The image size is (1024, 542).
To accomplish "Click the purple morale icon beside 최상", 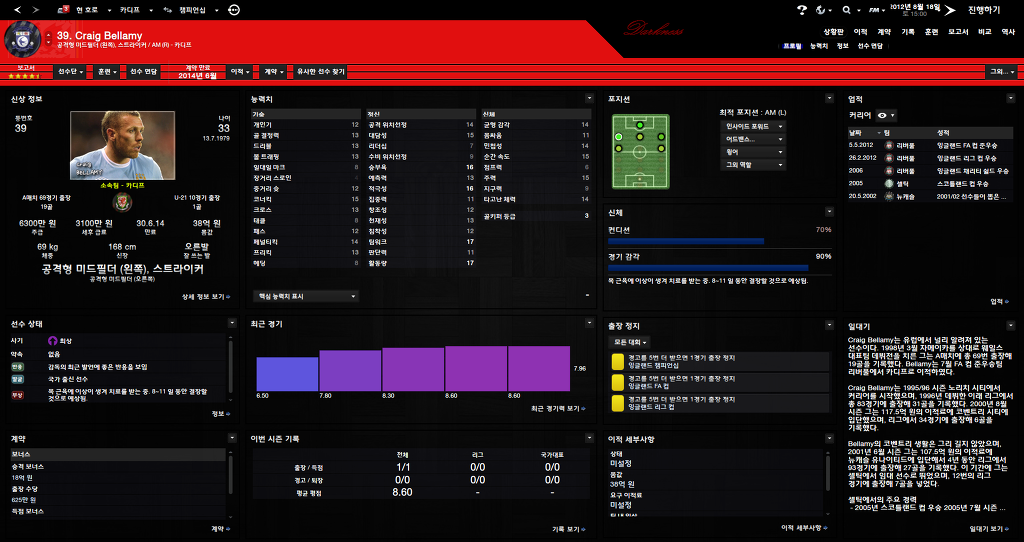I will (53, 341).
